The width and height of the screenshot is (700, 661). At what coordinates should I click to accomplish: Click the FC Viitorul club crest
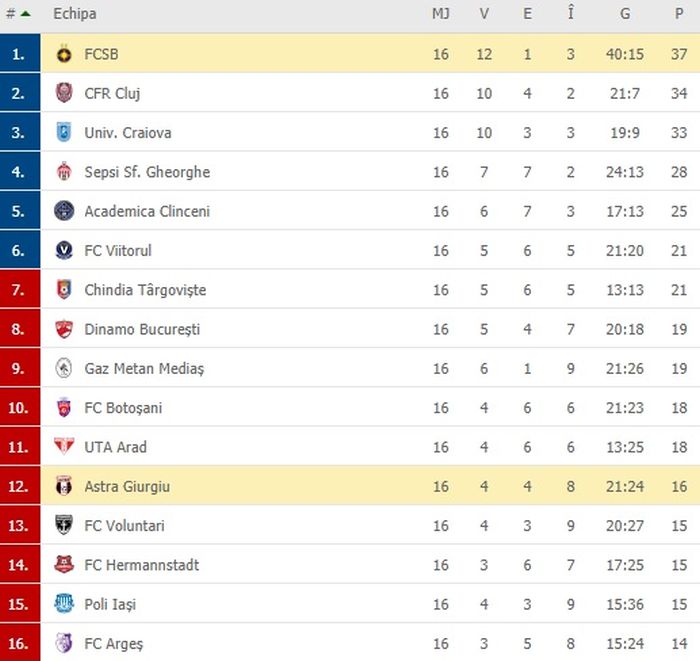64,250
